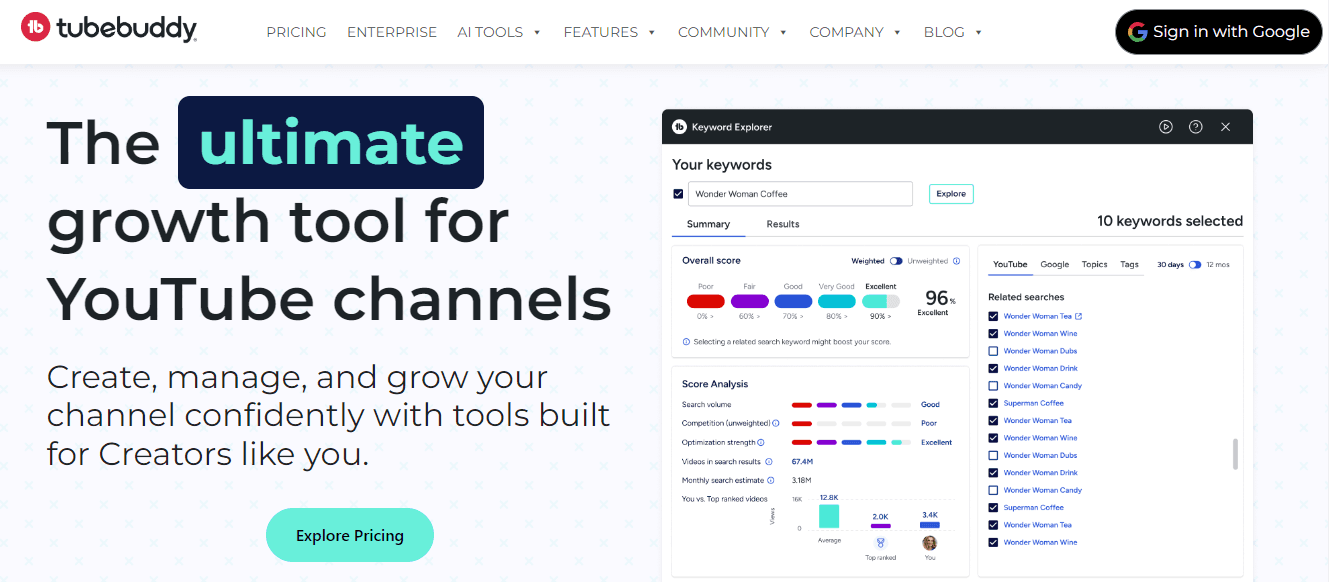
Task: Click the play tutorial icon in Keyword Explorer header
Action: pyautogui.click(x=1166, y=127)
